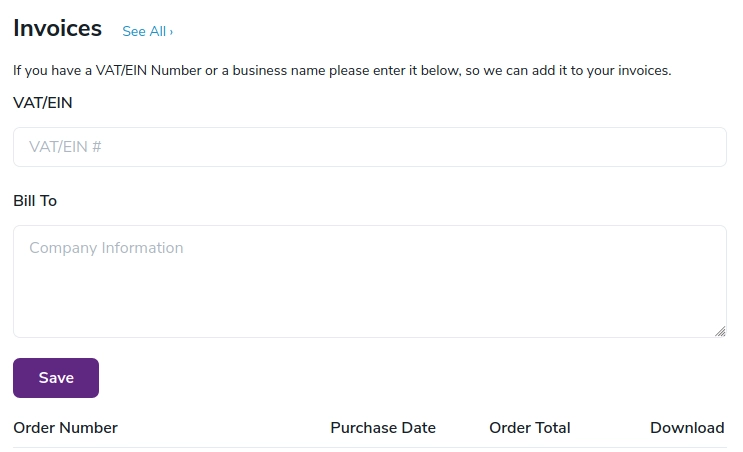743x452 pixels.
Task: Choose the Download column header
Action: coord(687,428)
